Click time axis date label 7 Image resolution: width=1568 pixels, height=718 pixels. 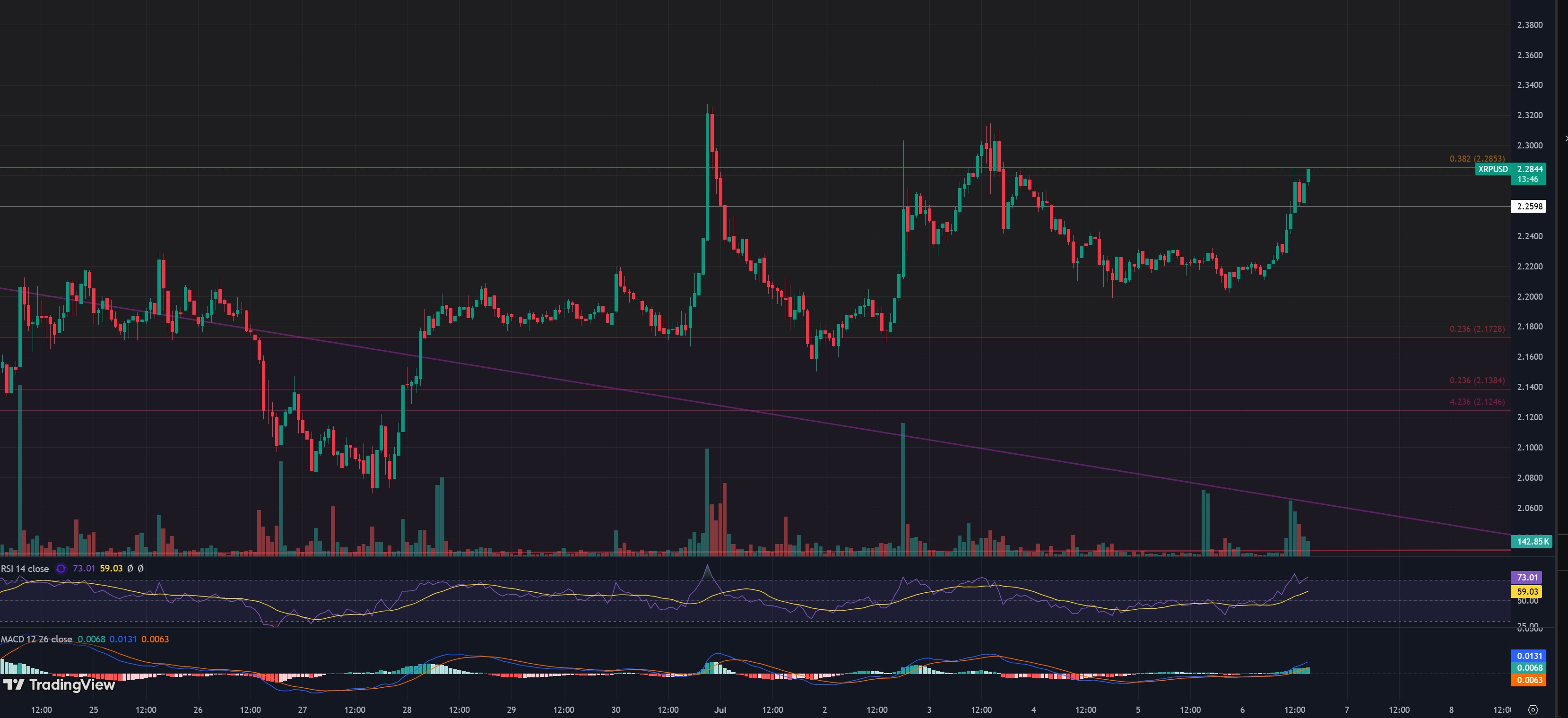[x=1347, y=709]
